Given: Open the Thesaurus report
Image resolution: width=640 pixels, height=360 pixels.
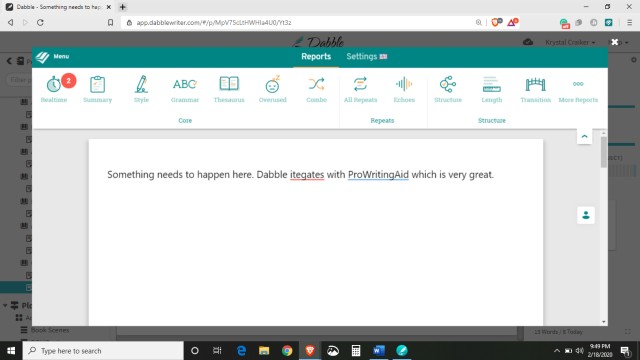Looking at the screenshot, I should click(229, 89).
